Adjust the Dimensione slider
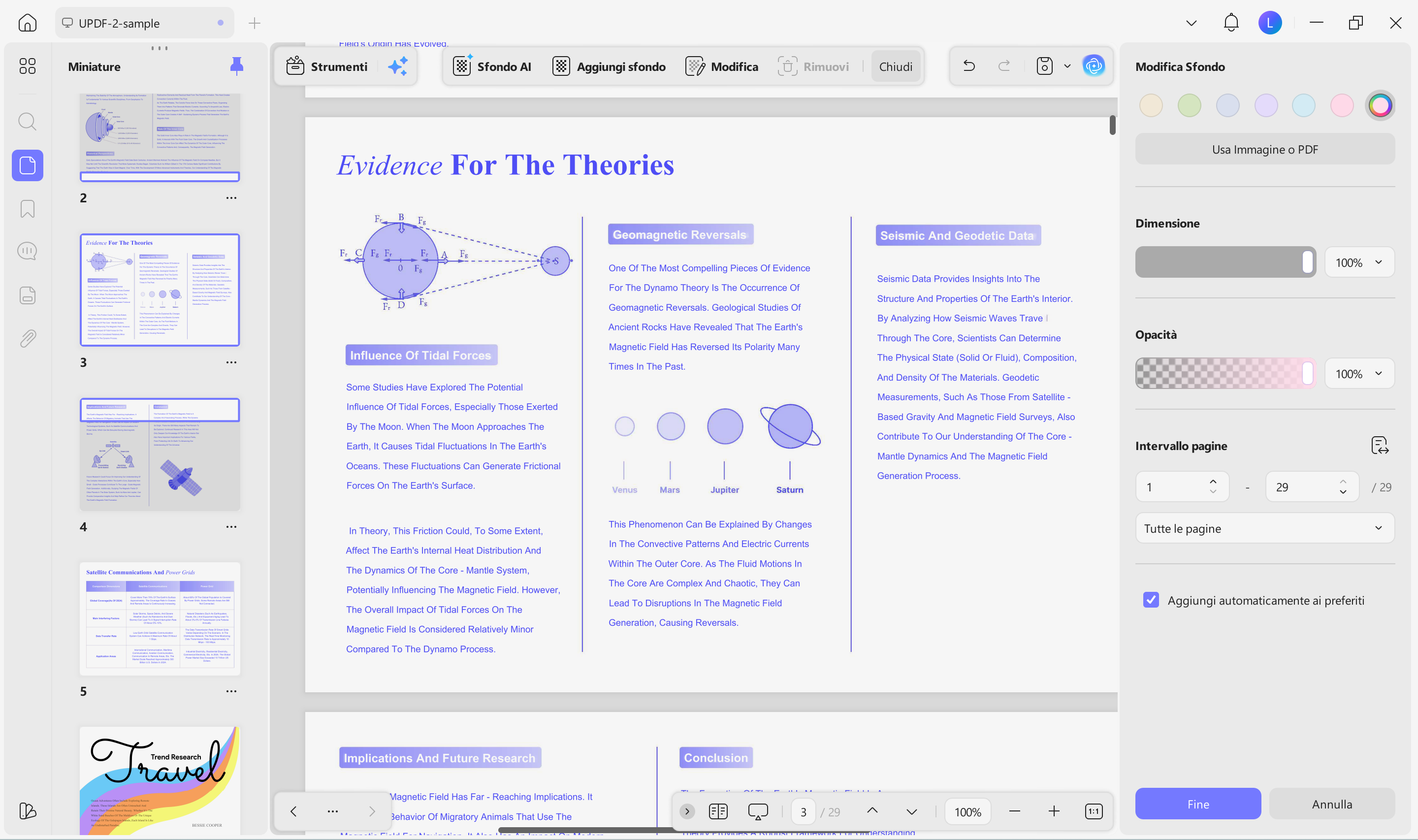 tap(1225, 262)
